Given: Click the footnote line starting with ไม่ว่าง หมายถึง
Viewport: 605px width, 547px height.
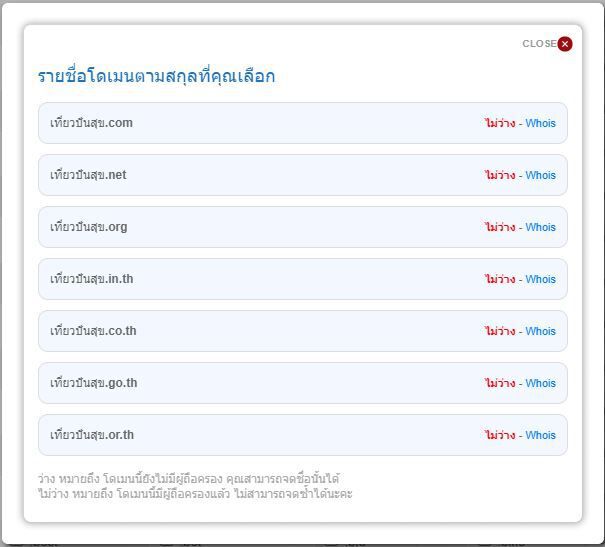Looking at the screenshot, I should 195,493.
